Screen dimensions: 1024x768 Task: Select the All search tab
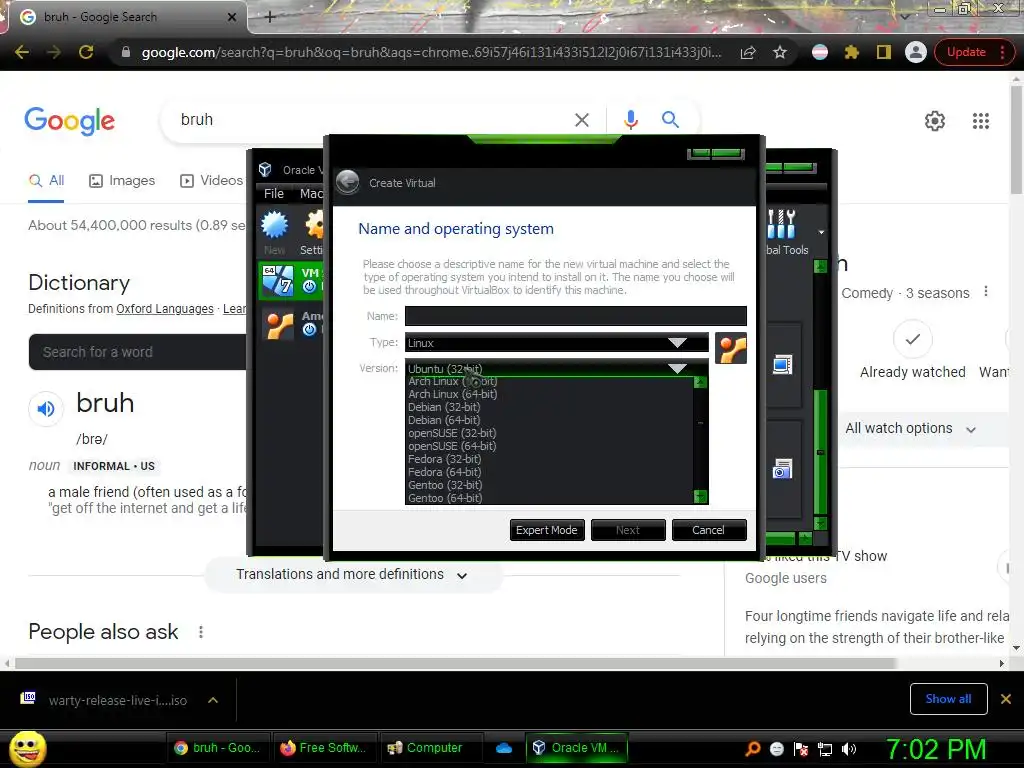click(x=46, y=180)
